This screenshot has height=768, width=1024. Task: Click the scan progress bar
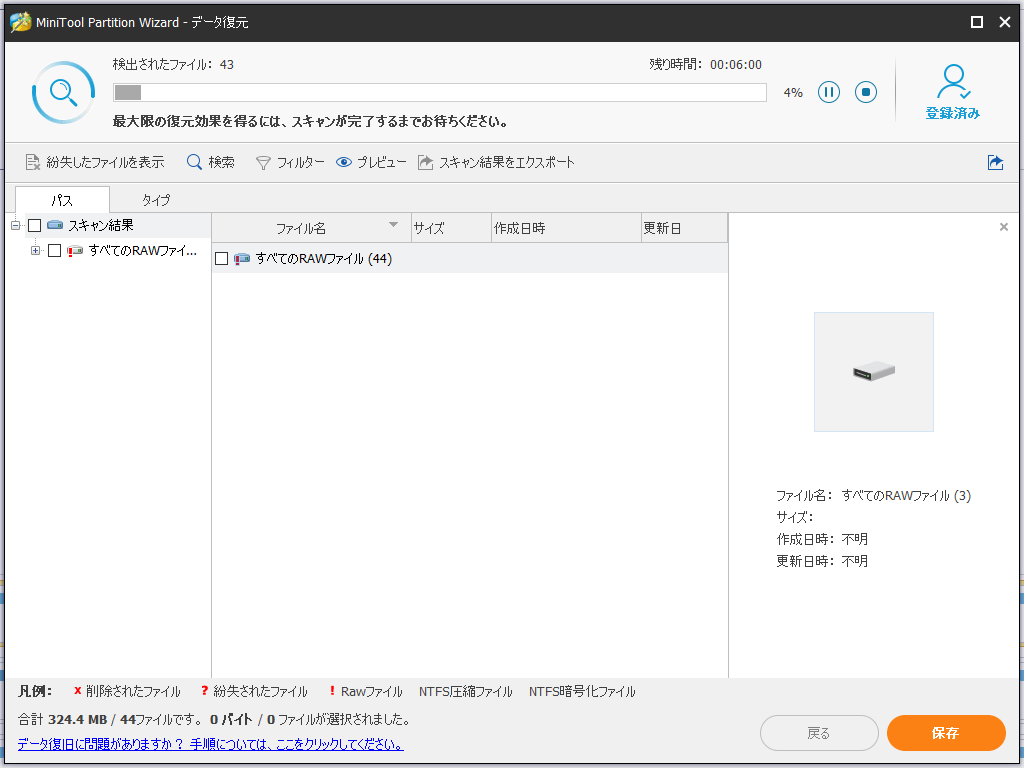pos(440,92)
